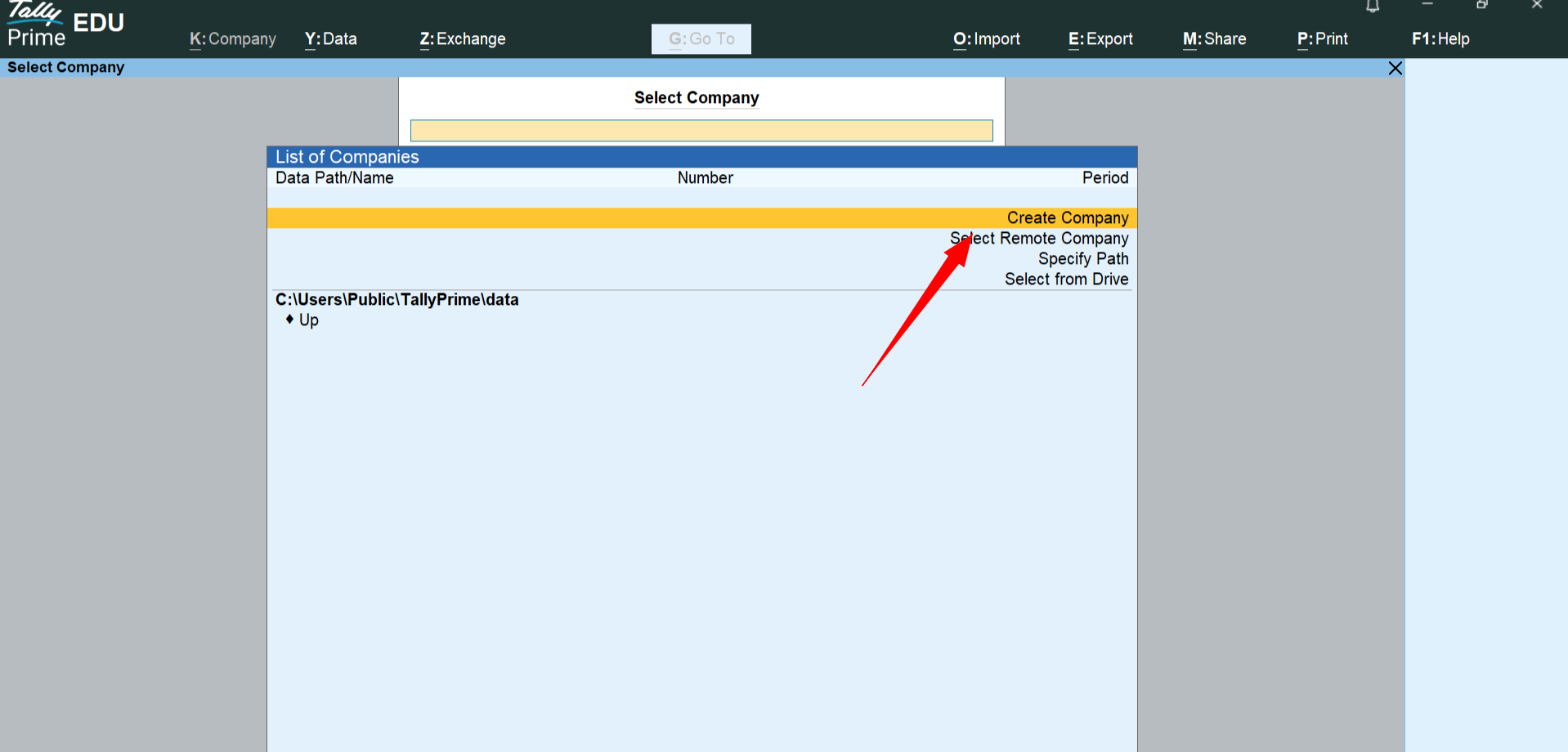Open the P: Print menu
The image size is (1568, 752).
click(x=1322, y=39)
